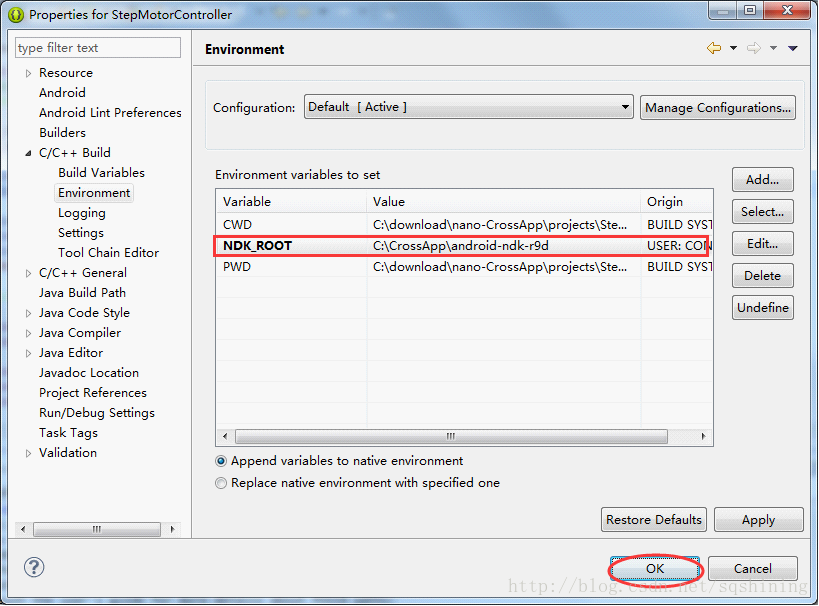Viewport: 819px width, 606px height.
Task: Click the Edit... button
Action: 763,243
